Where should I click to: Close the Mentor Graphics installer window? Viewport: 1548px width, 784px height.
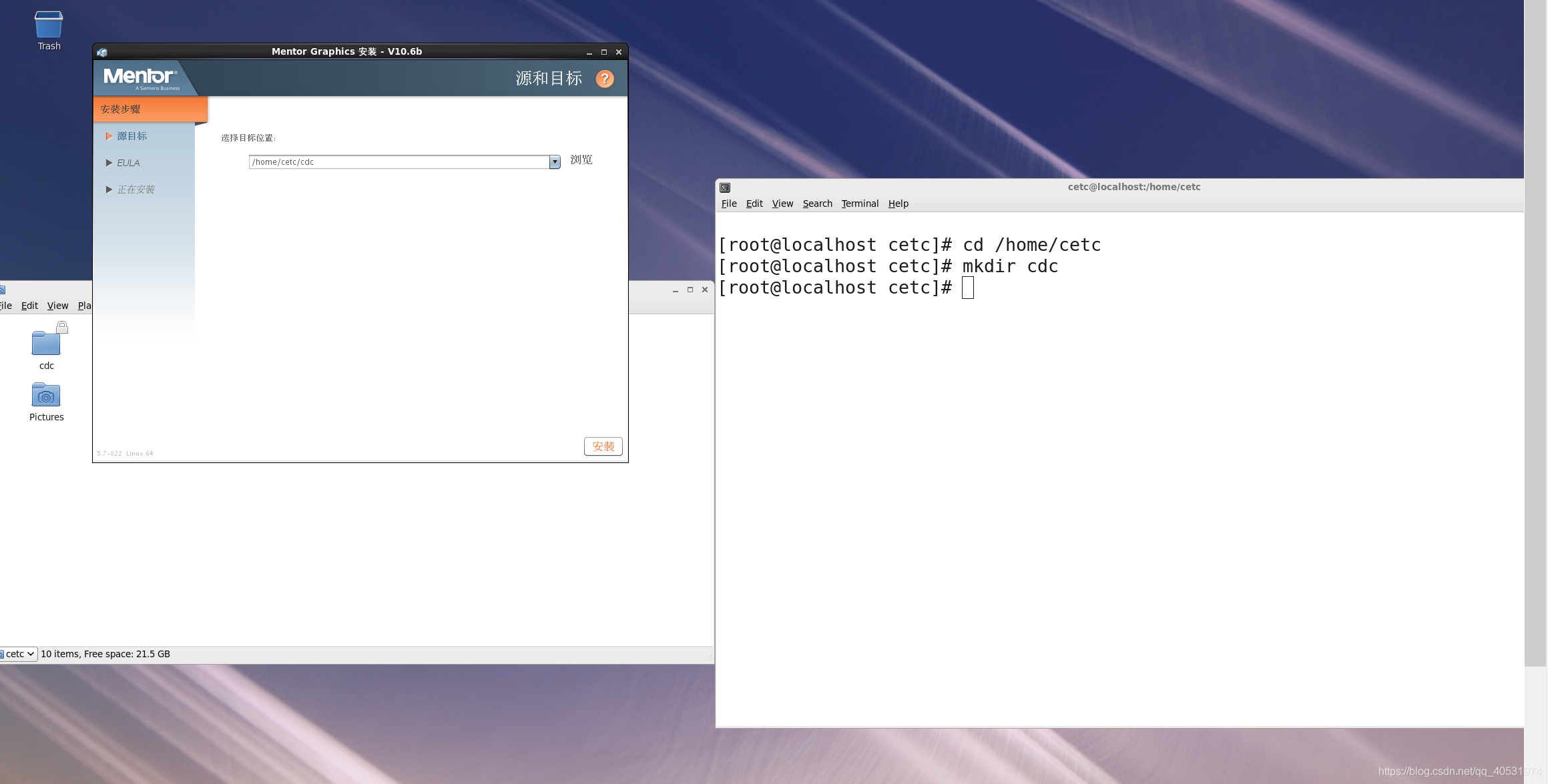click(x=619, y=52)
